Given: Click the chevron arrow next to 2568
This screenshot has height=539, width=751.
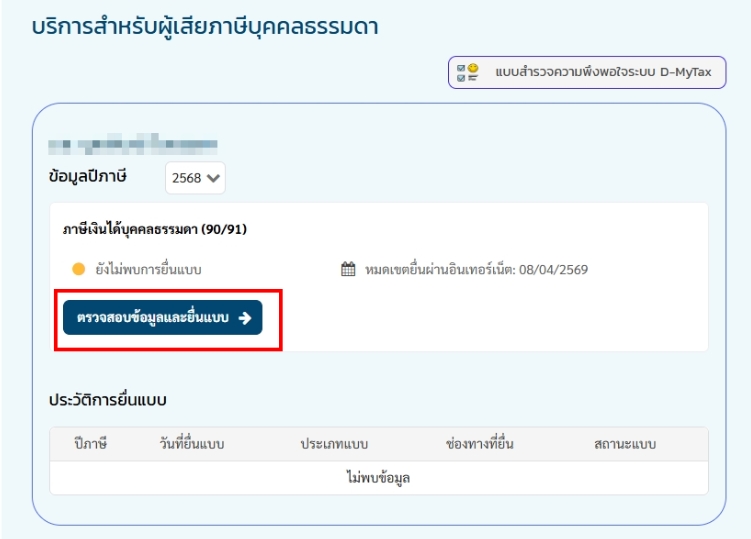Looking at the screenshot, I should (x=214, y=179).
